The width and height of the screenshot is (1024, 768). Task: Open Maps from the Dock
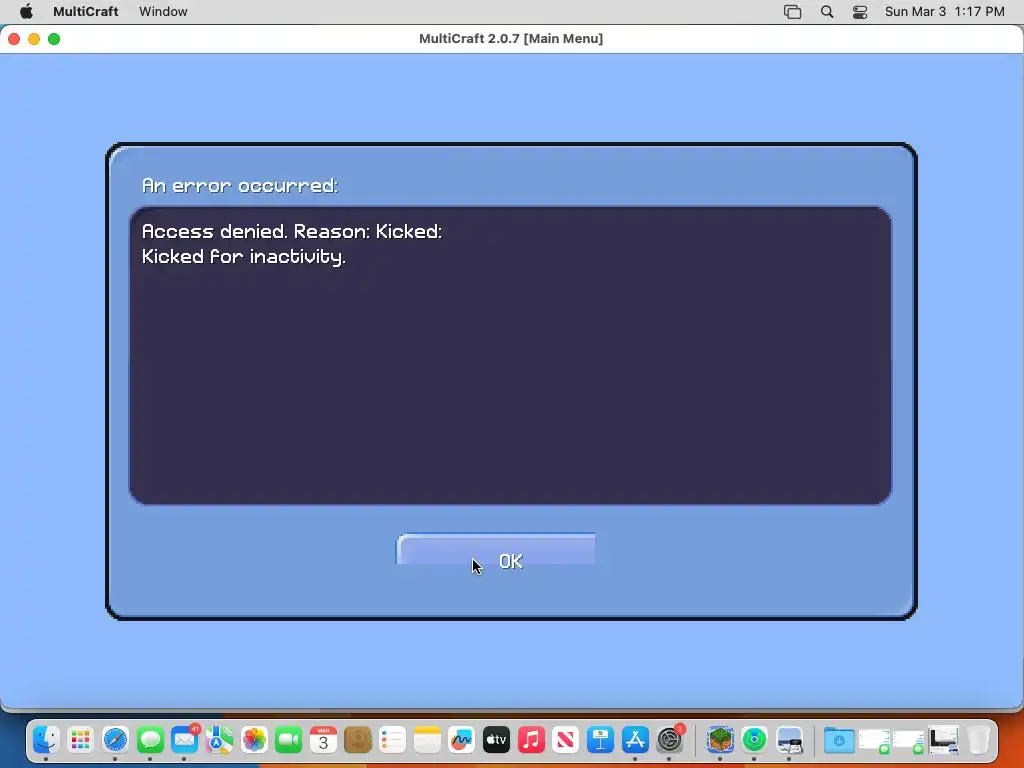[219, 740]
